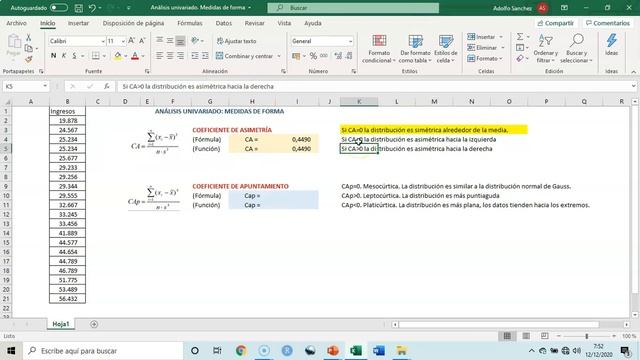This screenshot has height=360, width=640.
Task: Click the Cut scissors icon
Action: (x=29, y=38)
